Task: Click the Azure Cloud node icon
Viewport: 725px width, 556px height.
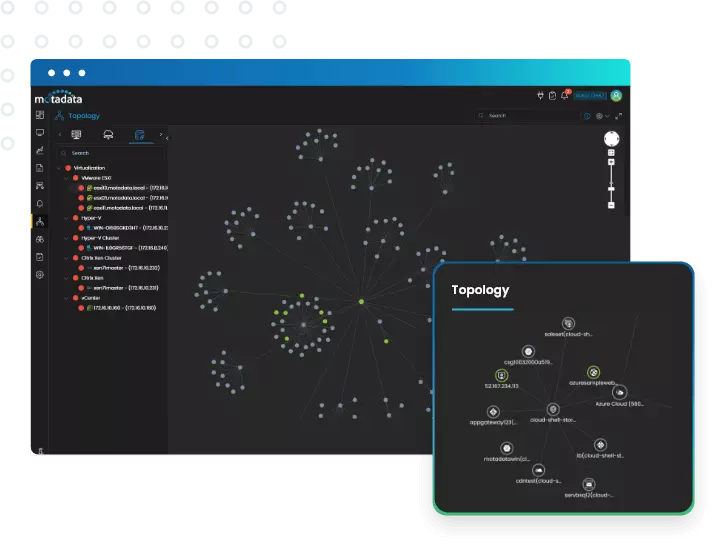Action: (x=620, y=392)
